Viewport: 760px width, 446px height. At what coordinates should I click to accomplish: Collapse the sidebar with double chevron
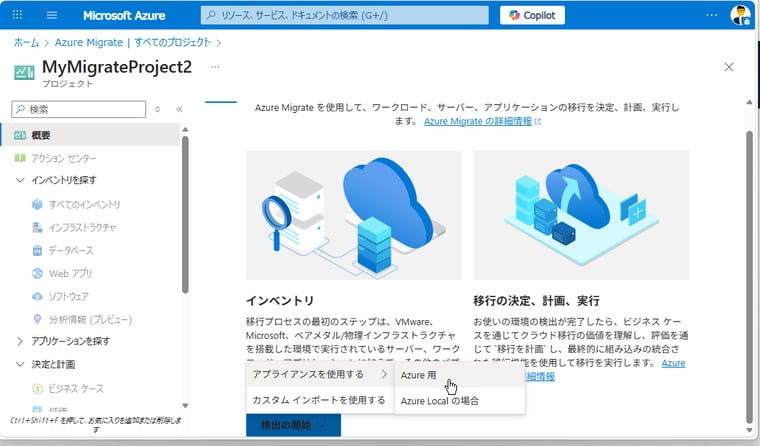tap(179, 109)
